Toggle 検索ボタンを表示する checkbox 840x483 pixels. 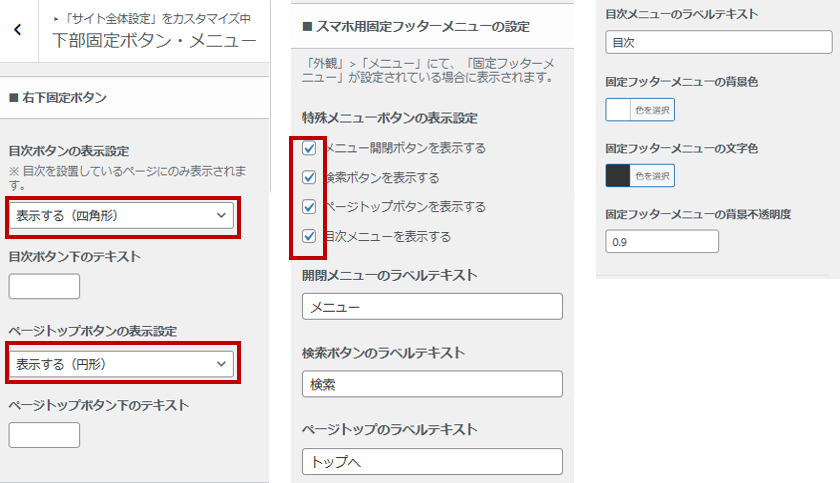tap(309, 178)
